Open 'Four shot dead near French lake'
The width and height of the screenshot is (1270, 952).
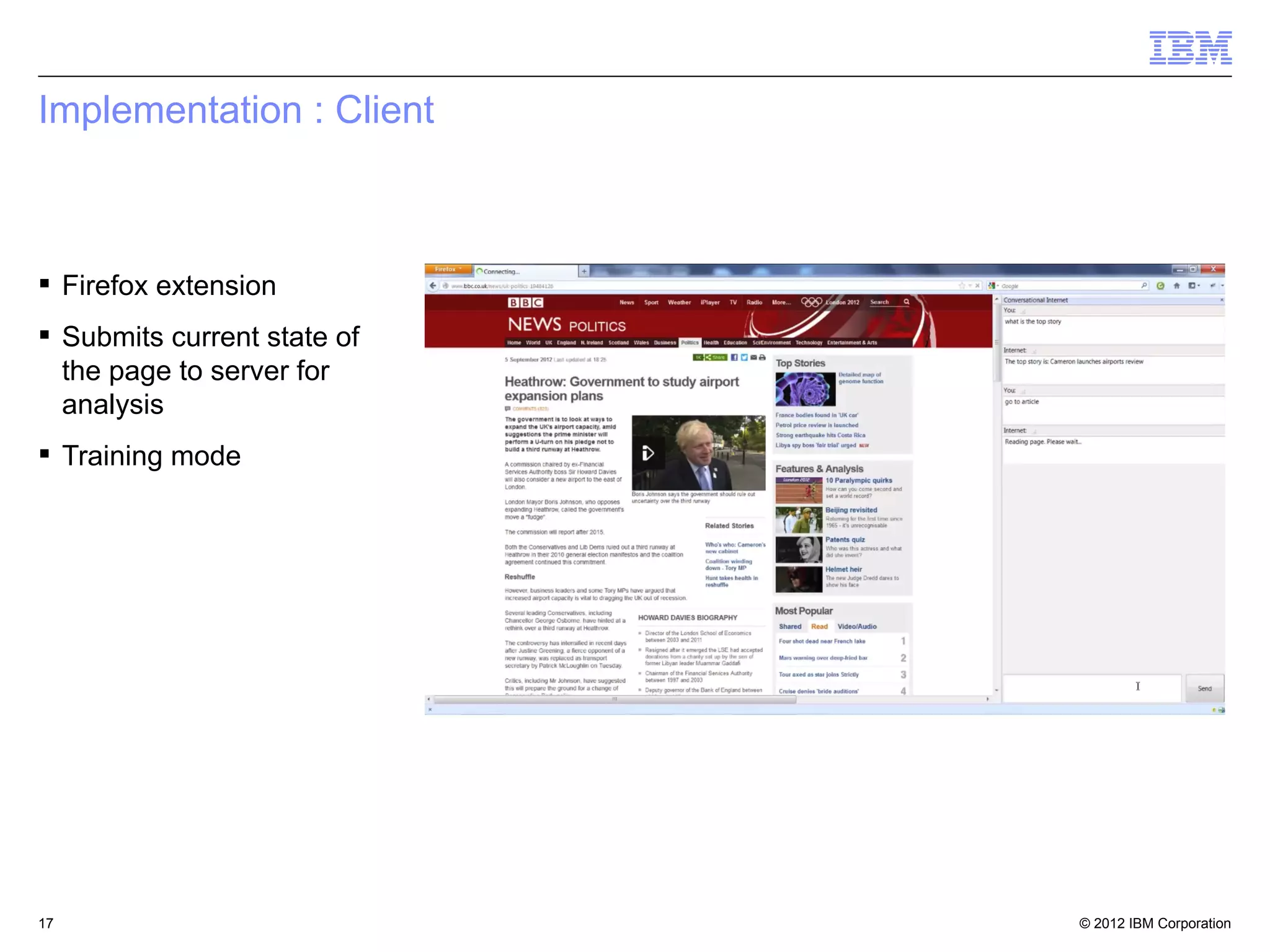(x=822, y=641)
